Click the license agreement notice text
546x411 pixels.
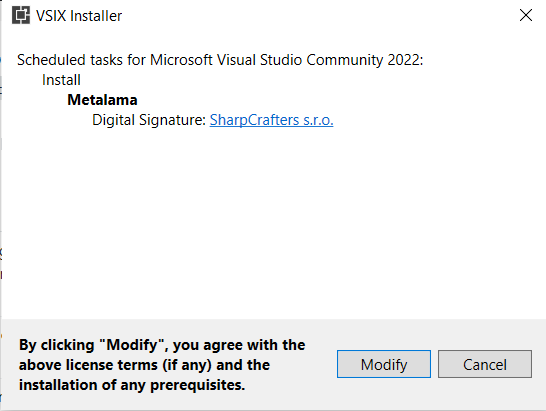[162, 365]
